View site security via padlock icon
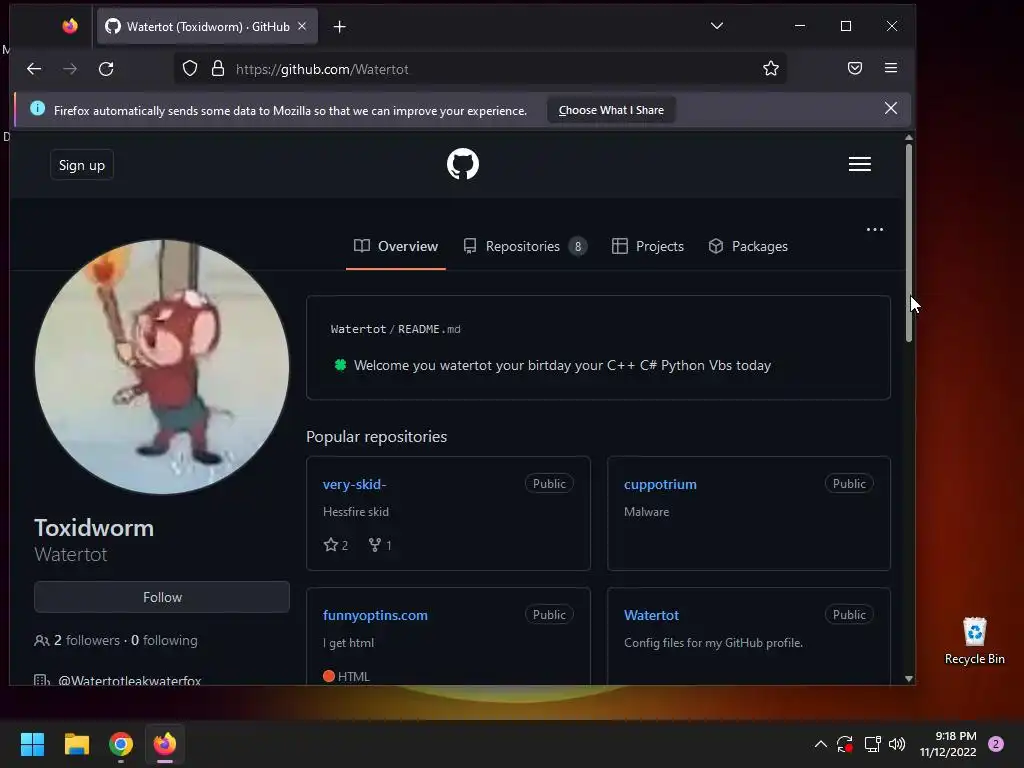Screen dimensions: 1024x768 pyautogui.click(x=217, y=69)
